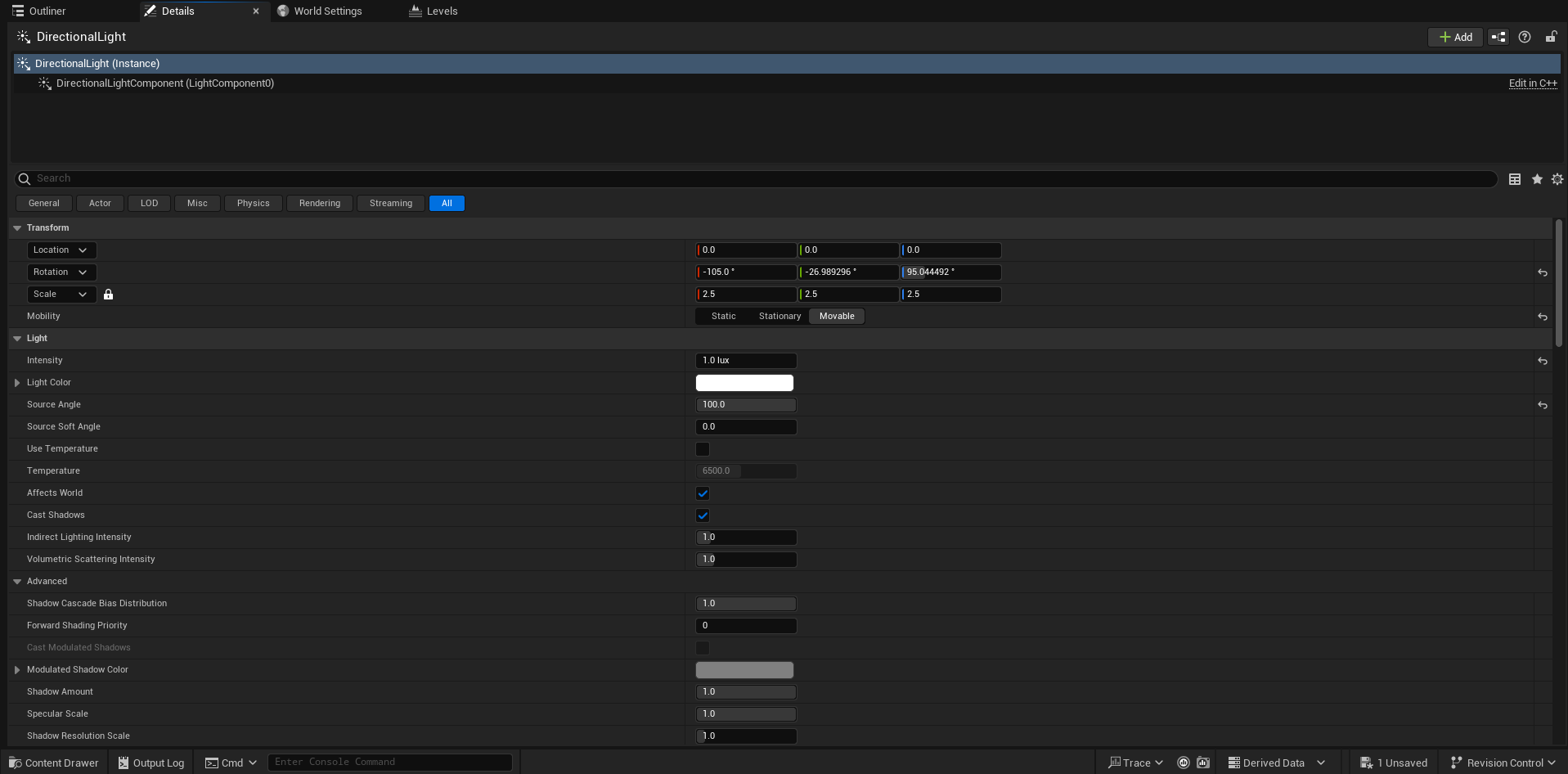Screen dimensions: 1568x774
Task: Open the Modulated Shadow Color swatch
Action: pyautogui.click(x=744, y=670)
